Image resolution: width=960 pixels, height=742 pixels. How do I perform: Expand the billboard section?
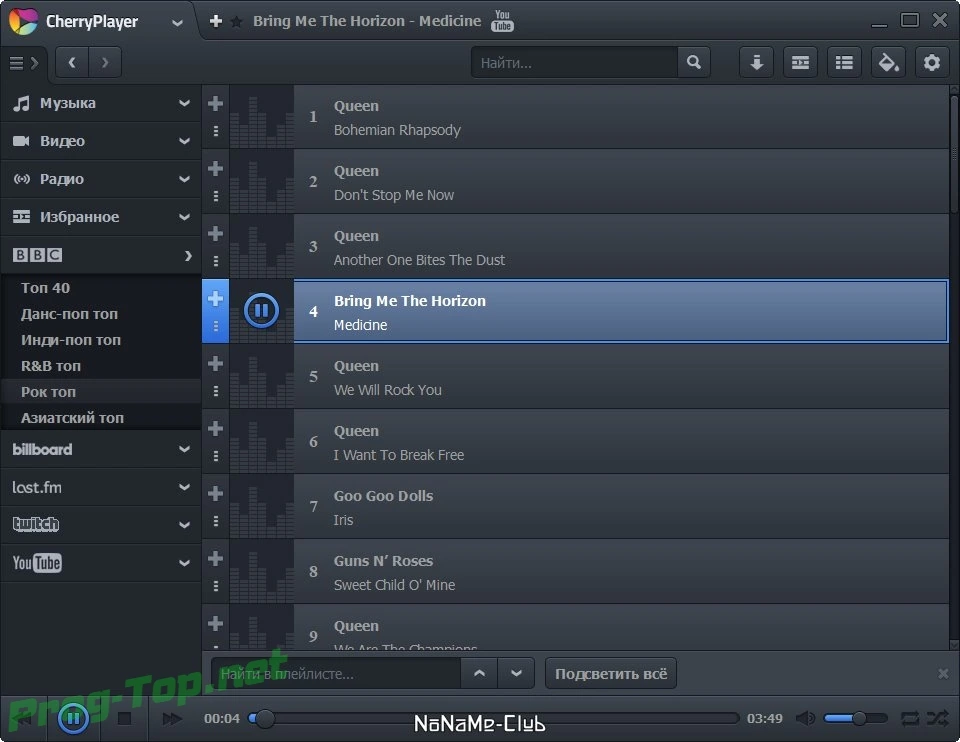(100, 449)
